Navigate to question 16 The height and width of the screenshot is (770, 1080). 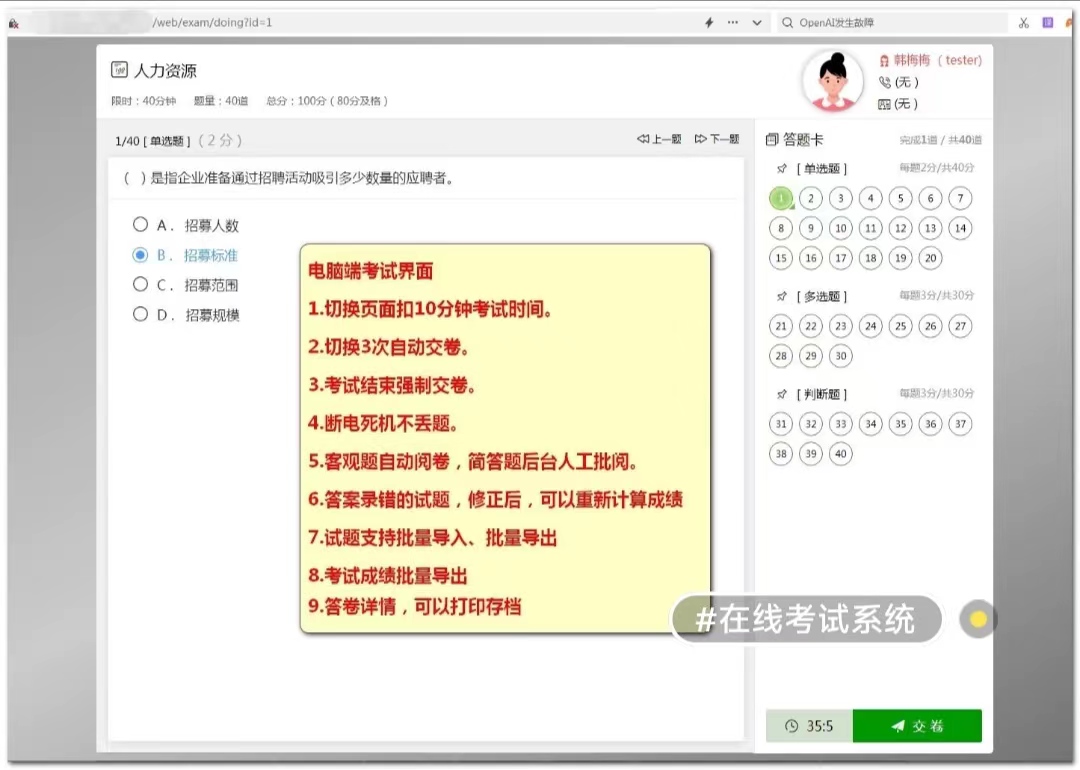tap(811, 258)
